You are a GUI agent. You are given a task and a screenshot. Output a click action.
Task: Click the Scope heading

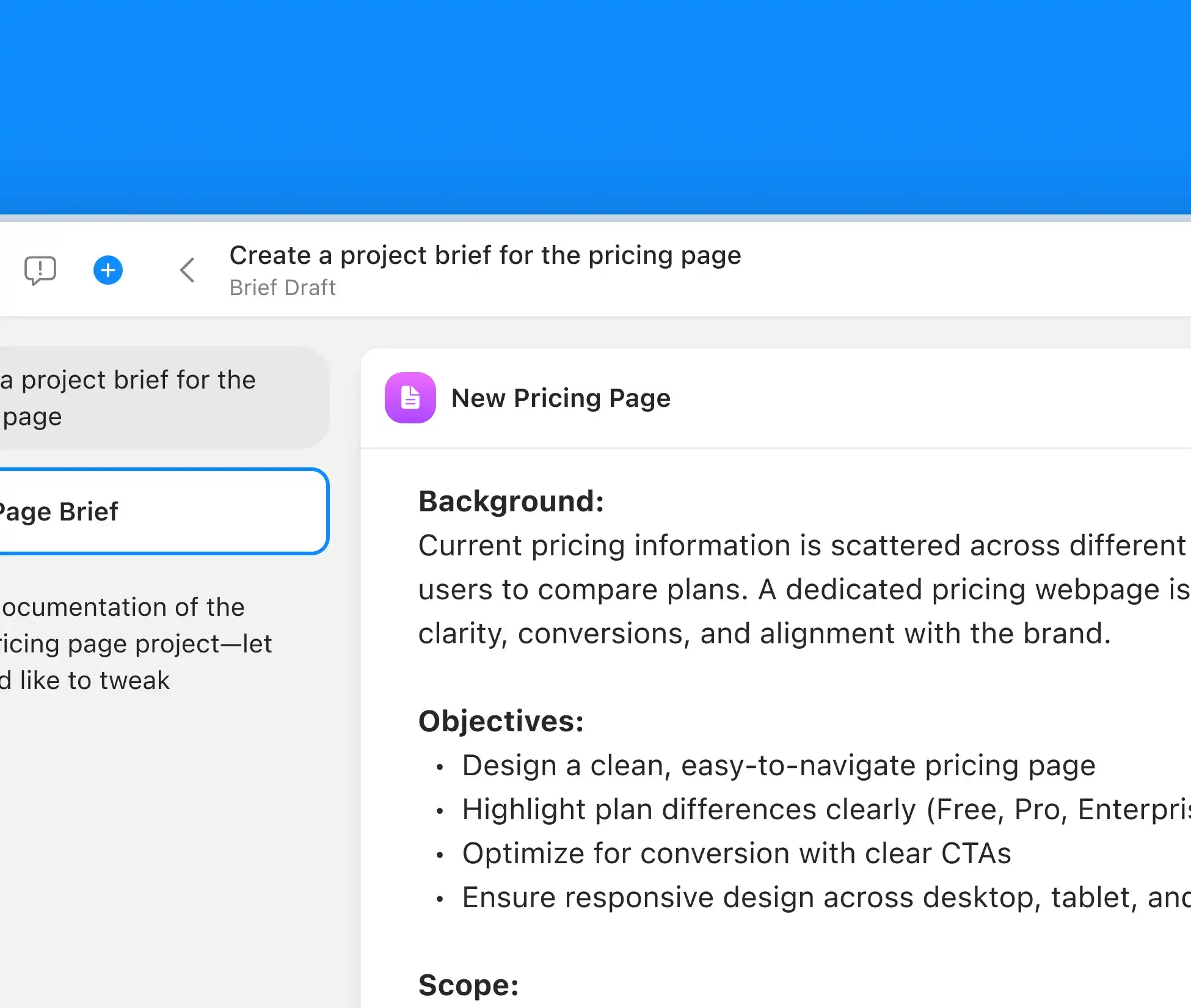click(468, 985)
